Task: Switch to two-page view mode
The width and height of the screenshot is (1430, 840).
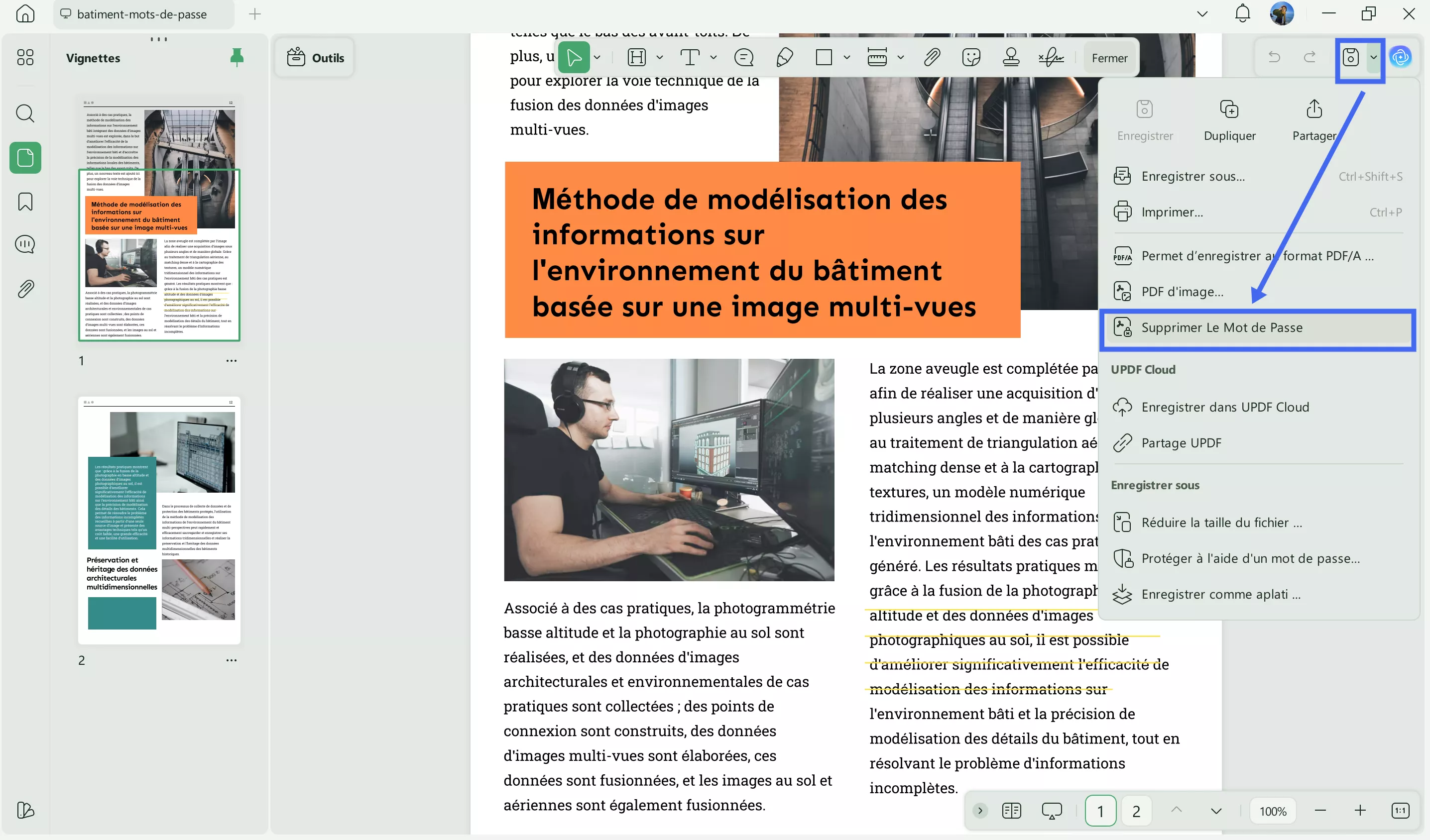Action: click(x=1012, y=811)
